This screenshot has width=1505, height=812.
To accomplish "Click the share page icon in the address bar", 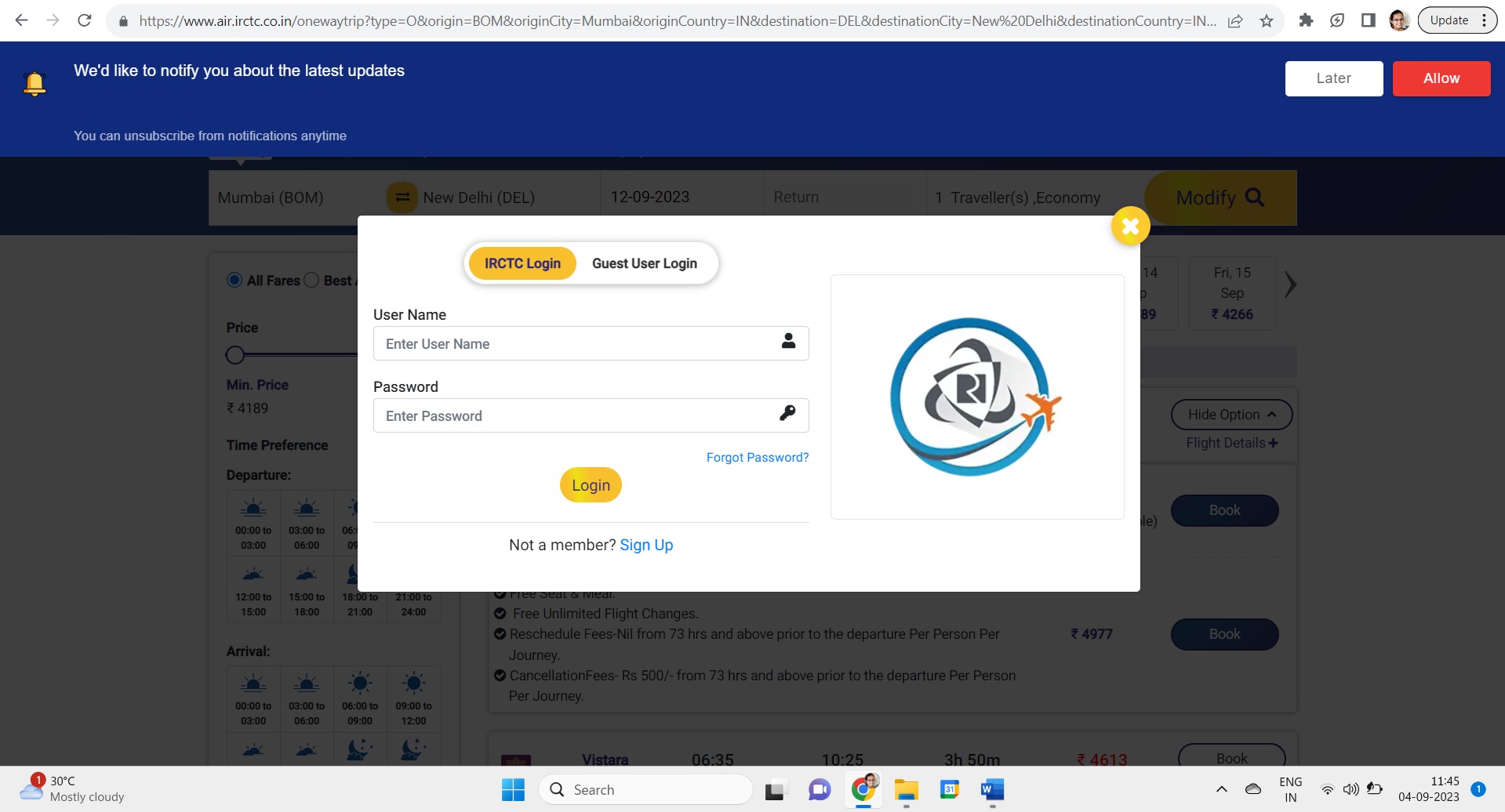I will click(1235, 21).
